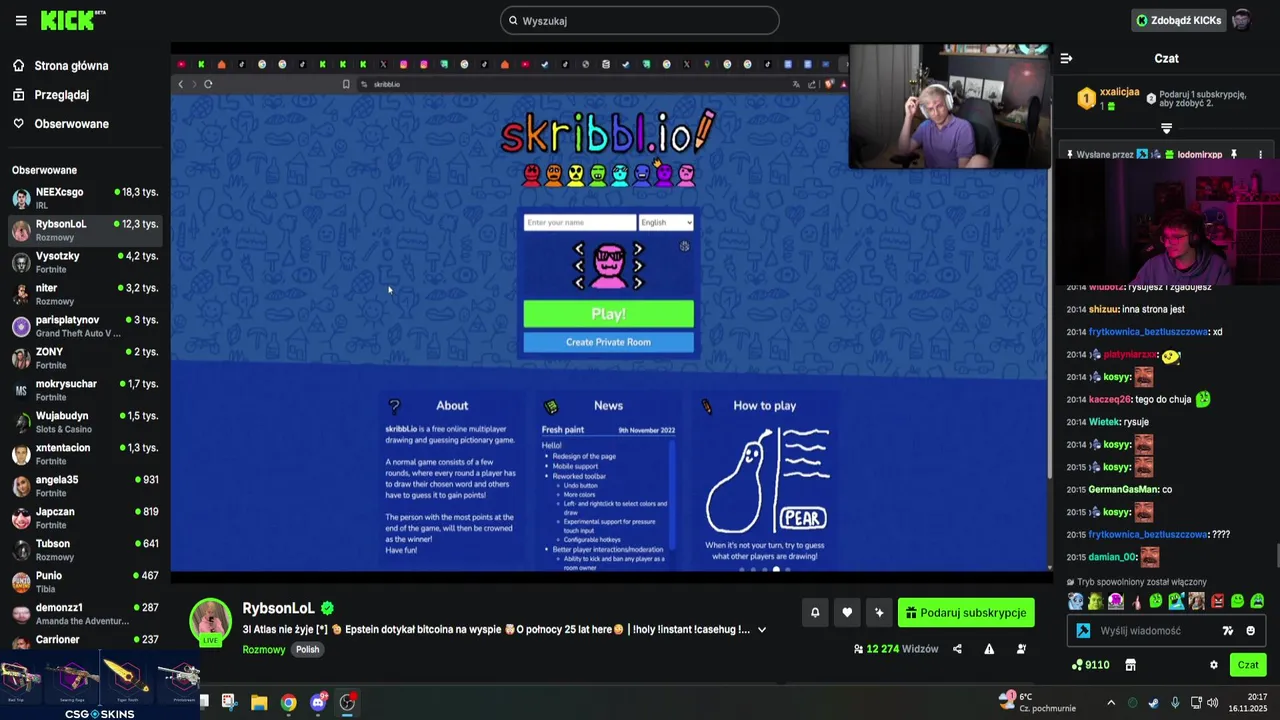Click the Podaruj subskrypcje button

(966, 613)
